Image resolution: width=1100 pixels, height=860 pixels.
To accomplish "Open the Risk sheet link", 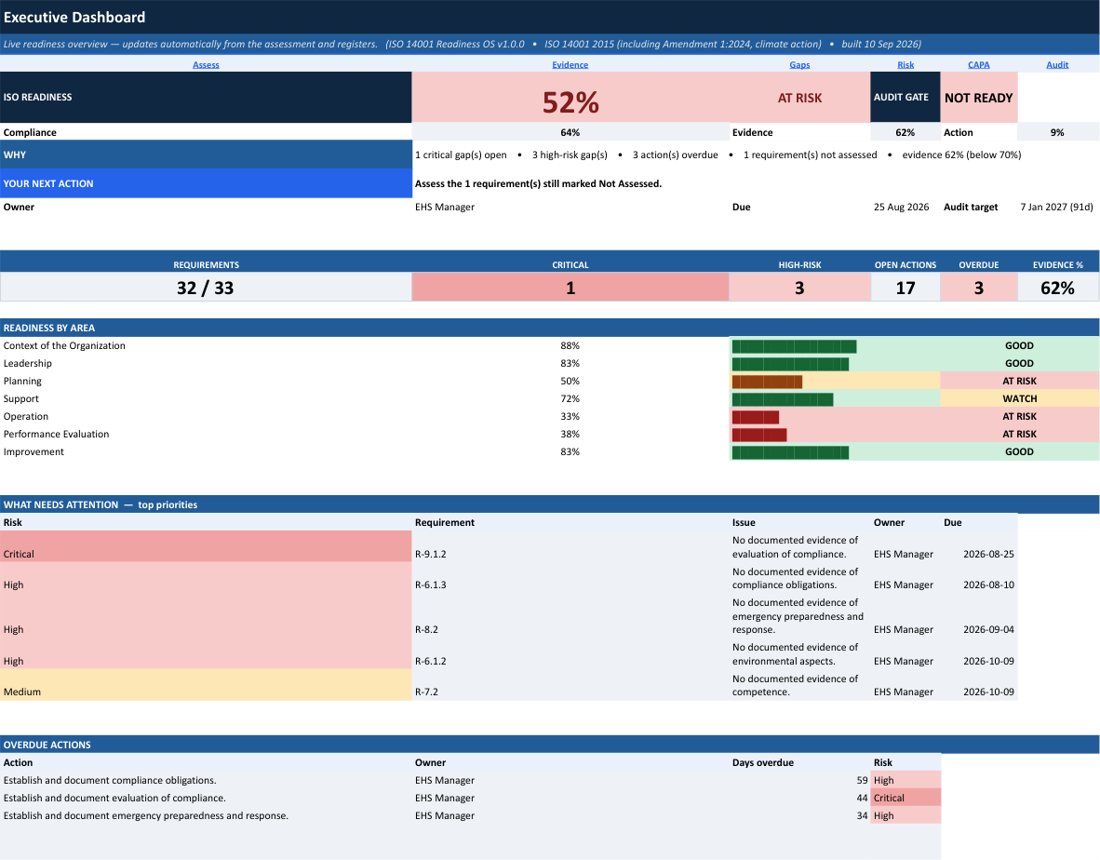I will click(x=905, y=65).
